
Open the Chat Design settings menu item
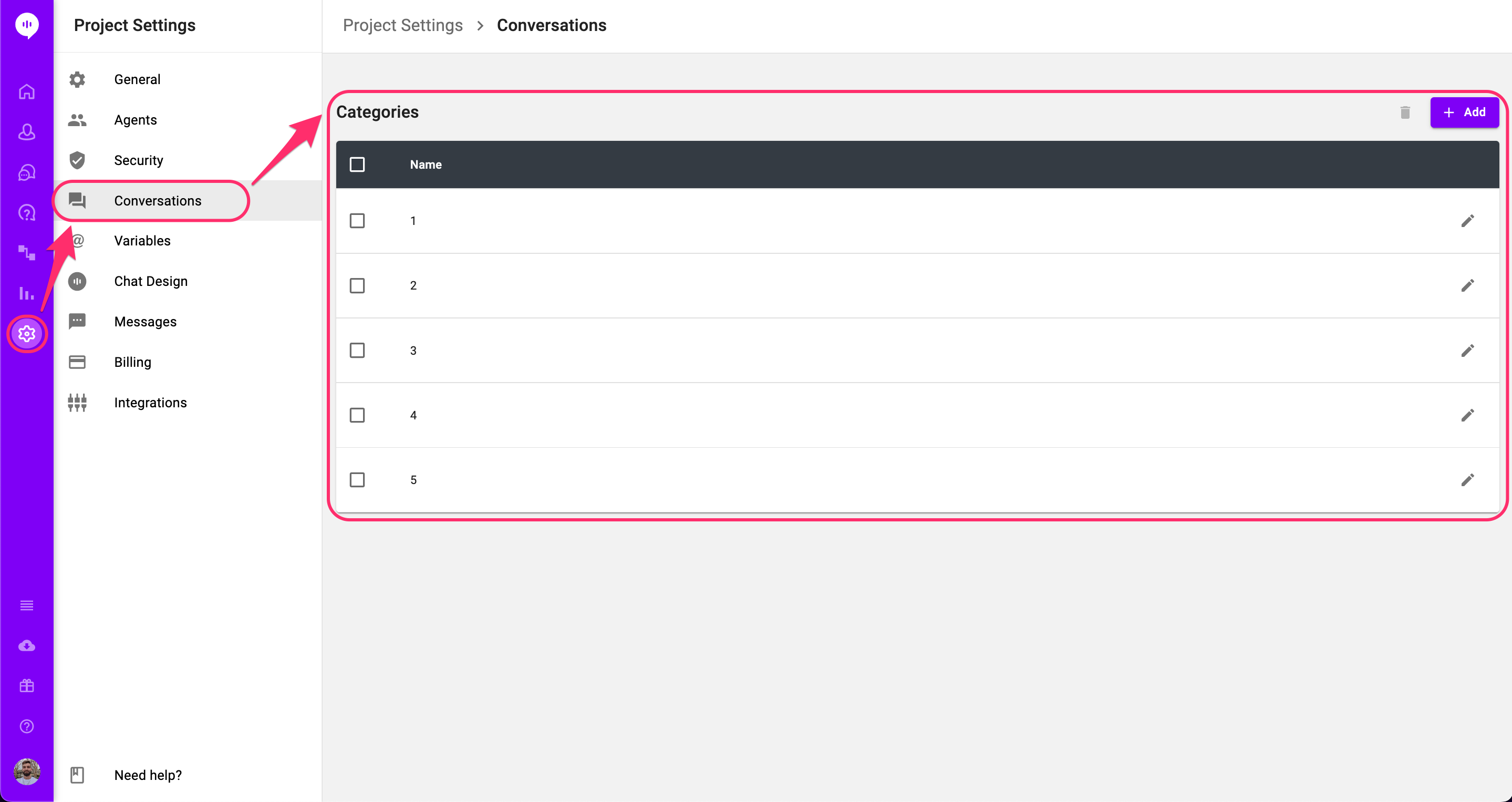[151, 281]
